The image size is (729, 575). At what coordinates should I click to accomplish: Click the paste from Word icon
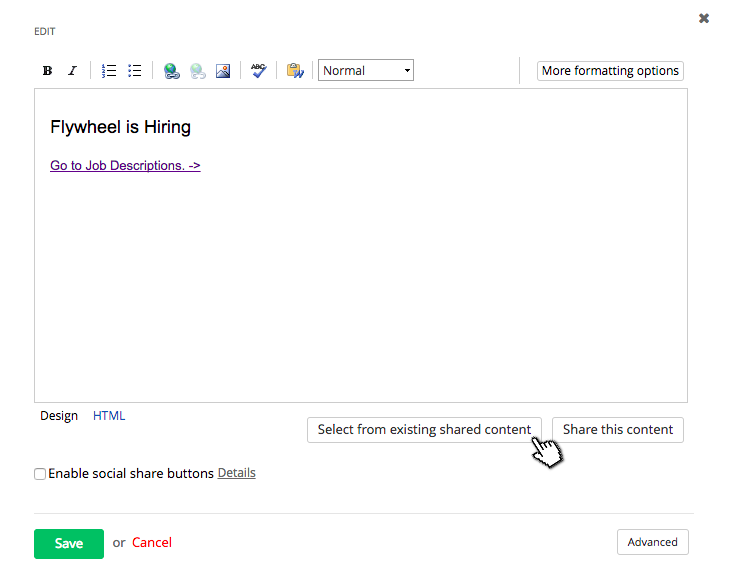pyautogui.click(x=295, y=71)
